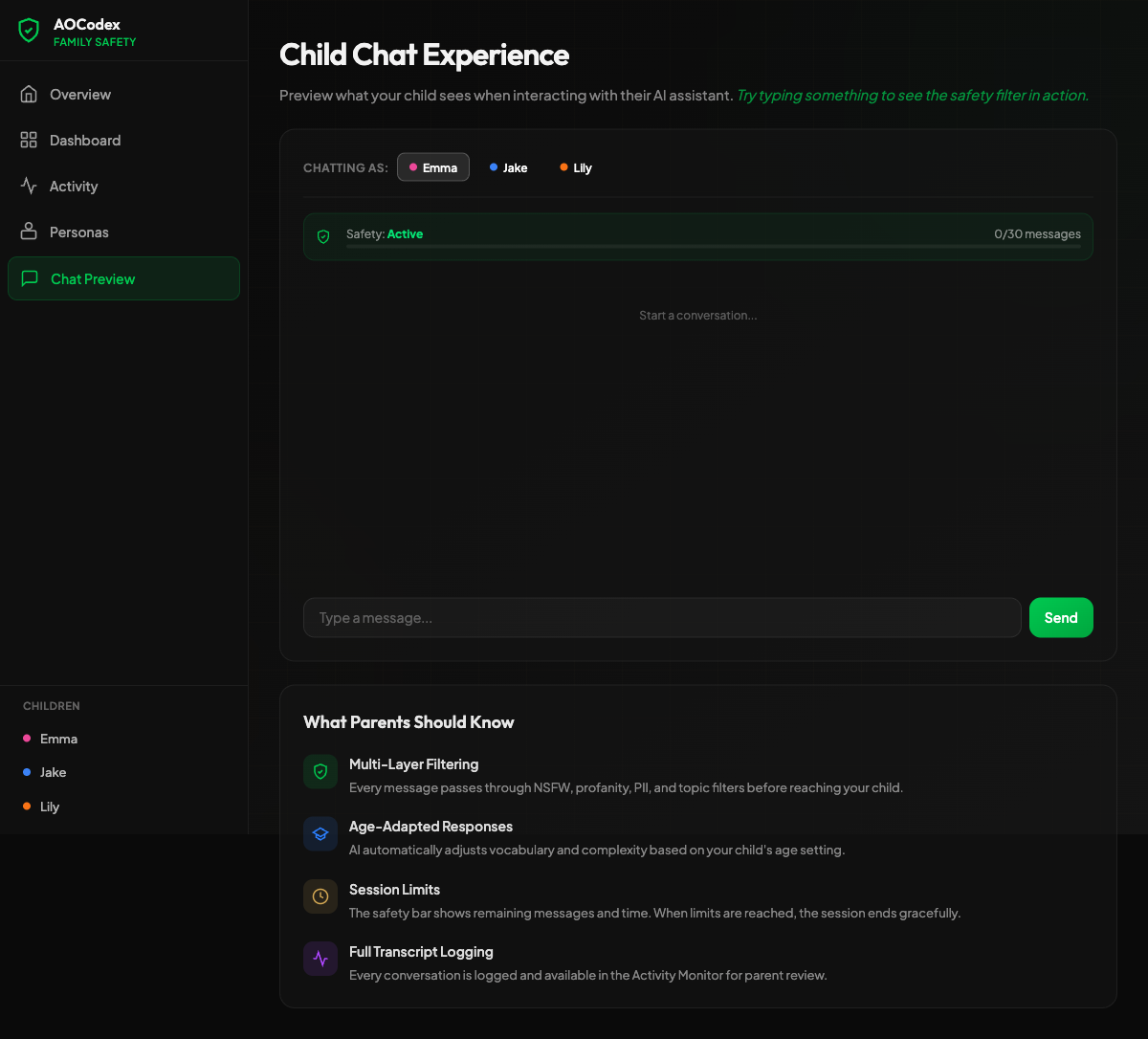The height and width of the screenshot is (1039, 1148).
Task: Click the Dashboard grid icon
Action: point(29,140)
